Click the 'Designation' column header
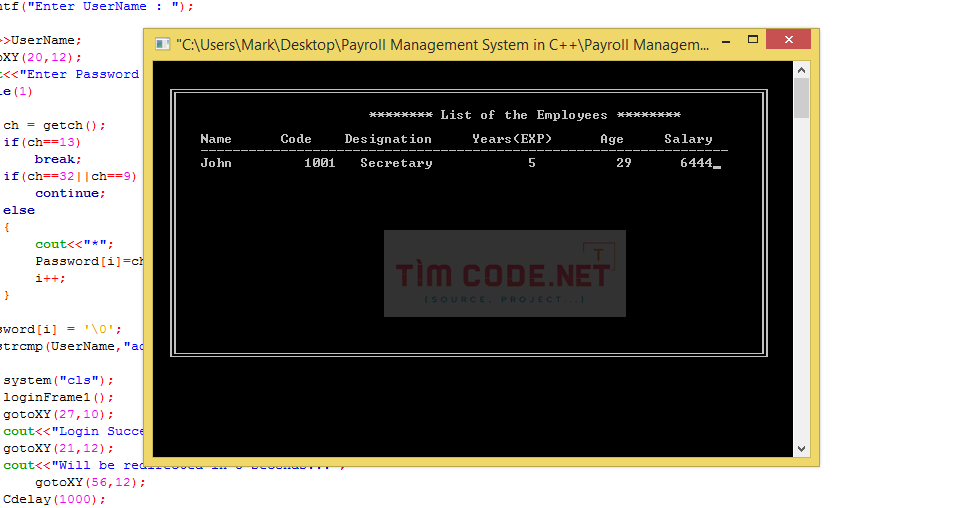The height and width of the screenshot is (508, 969). 387,139
